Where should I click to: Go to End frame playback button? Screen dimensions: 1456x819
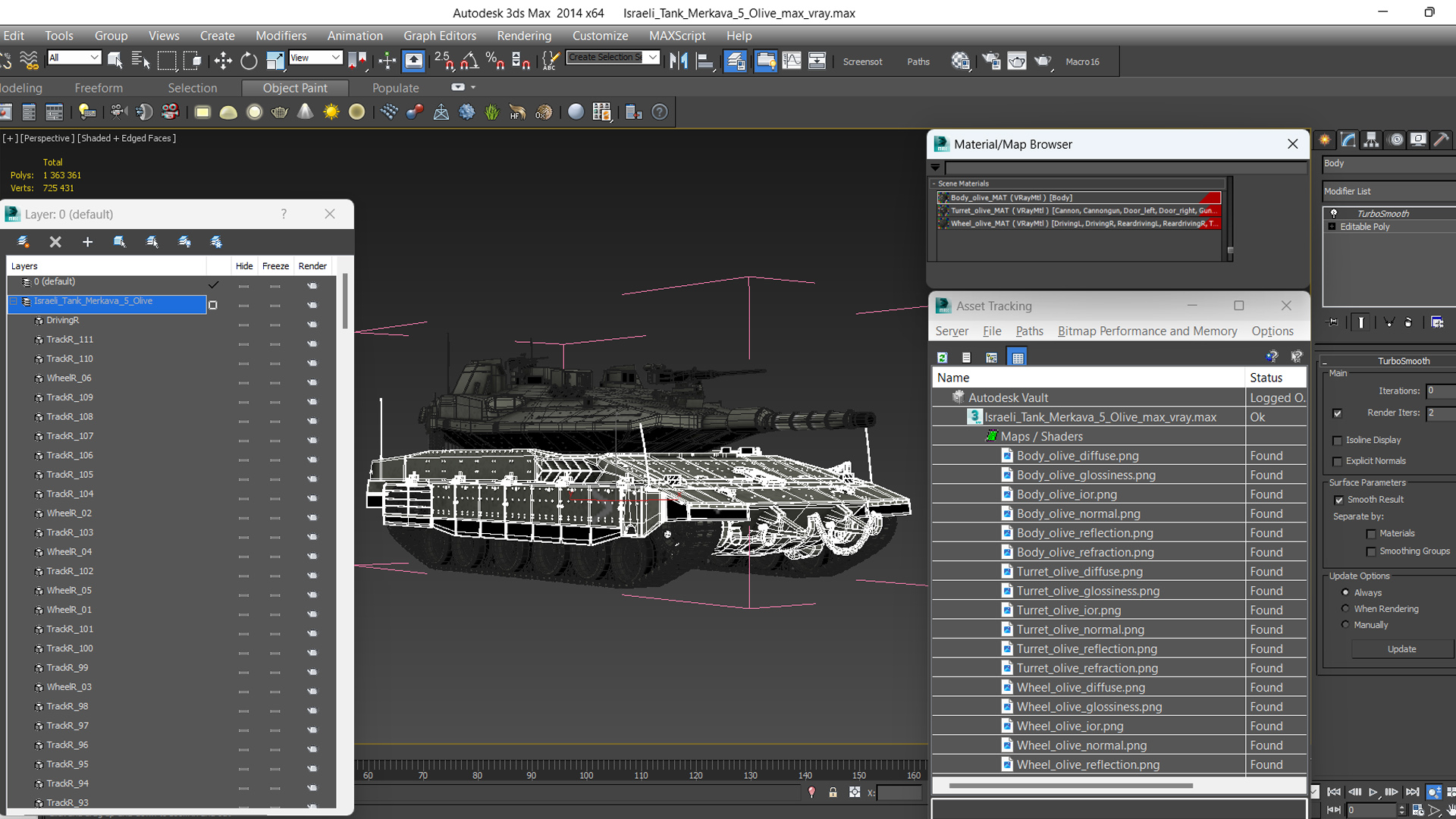1412,792
